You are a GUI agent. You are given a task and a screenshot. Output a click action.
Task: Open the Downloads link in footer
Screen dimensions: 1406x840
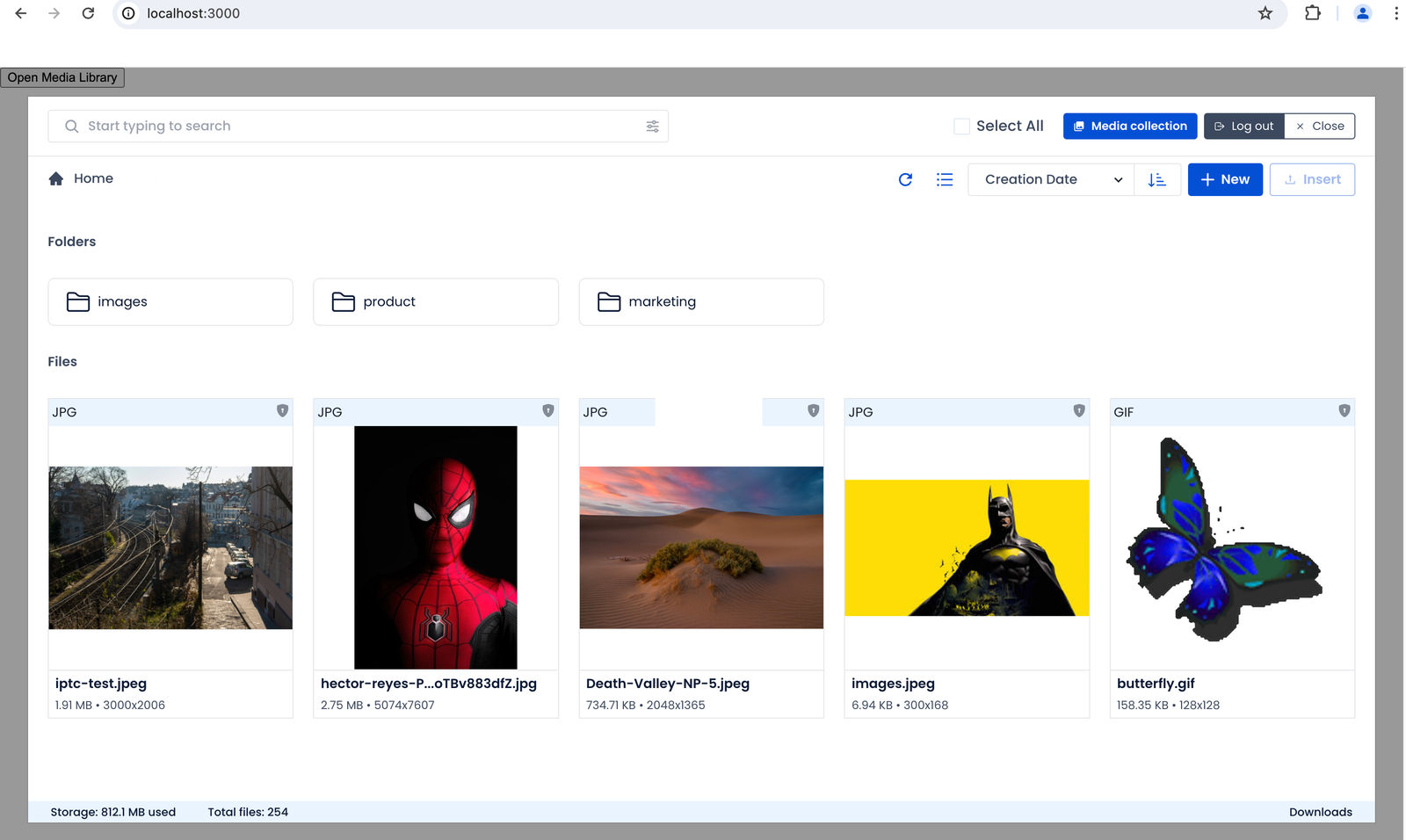point(1320,812)
